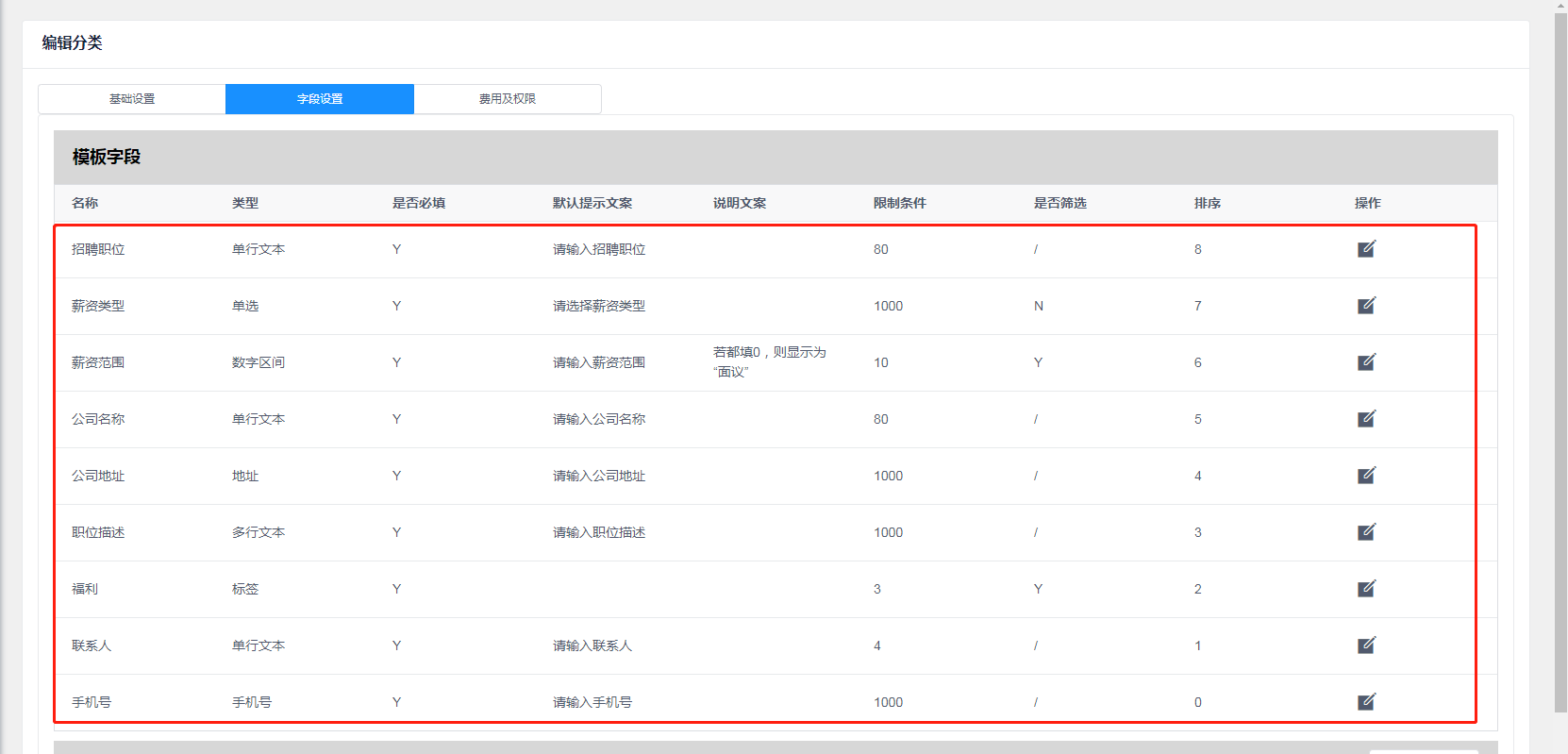Click the 请输入公司名称 placeholder text
Image resolution: width=1568 pixels, height=754 pixels.
click(x=599, y=419)
